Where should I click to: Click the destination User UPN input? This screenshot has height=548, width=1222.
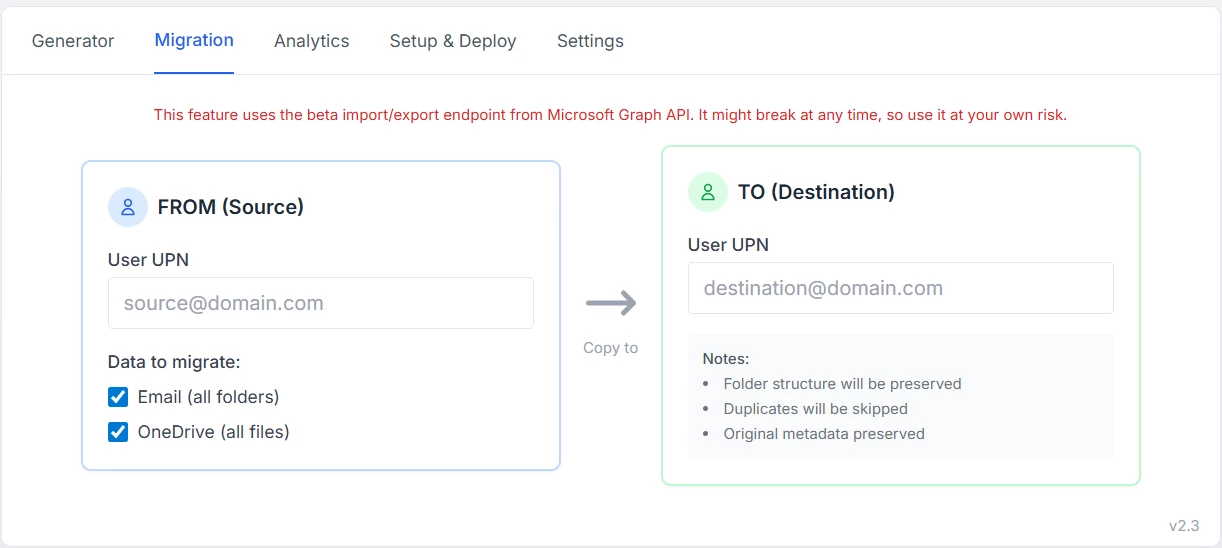pos(900,288)
